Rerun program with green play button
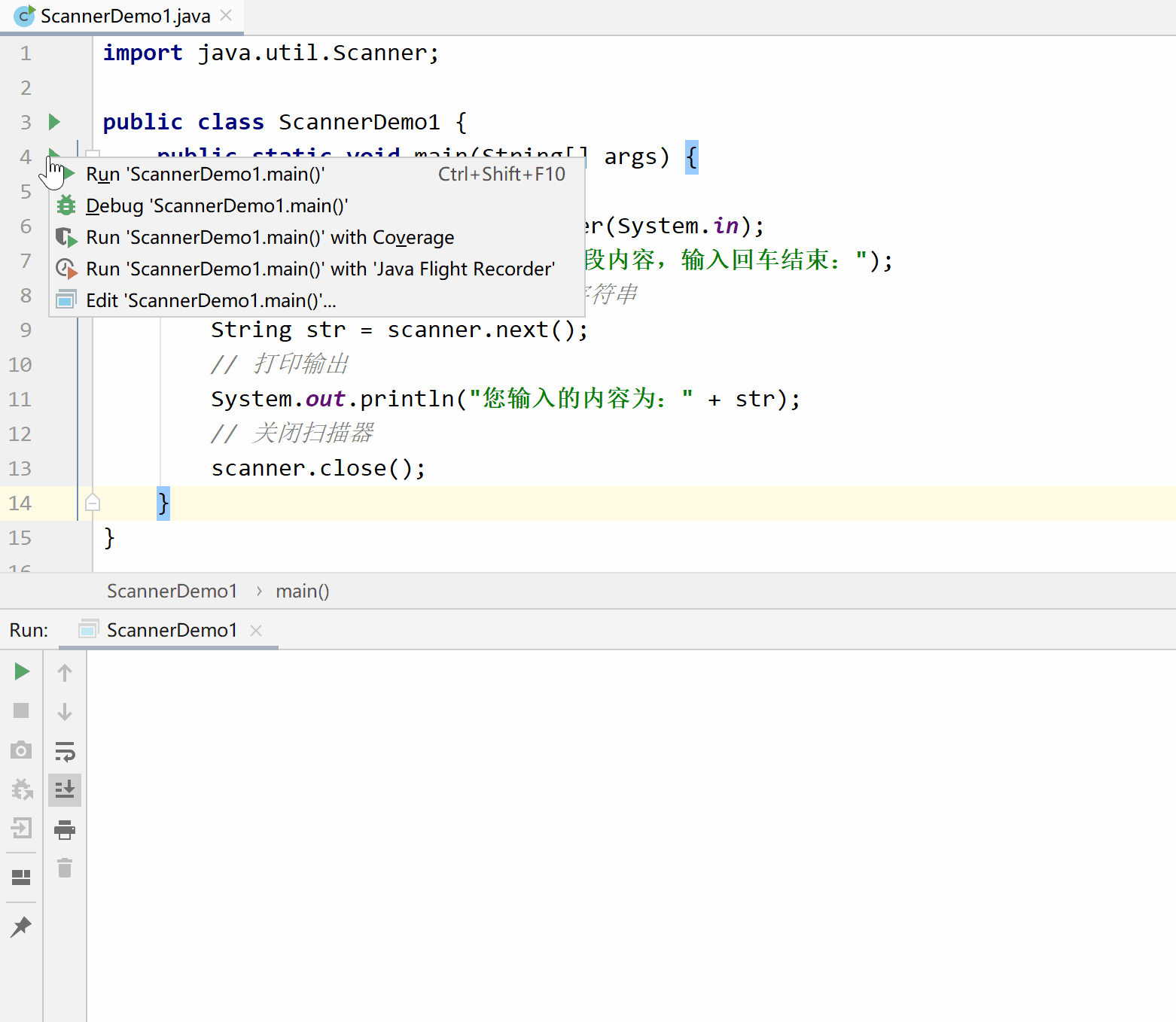The width and height of the screenshot is (1176, 1022). [22, 671]
